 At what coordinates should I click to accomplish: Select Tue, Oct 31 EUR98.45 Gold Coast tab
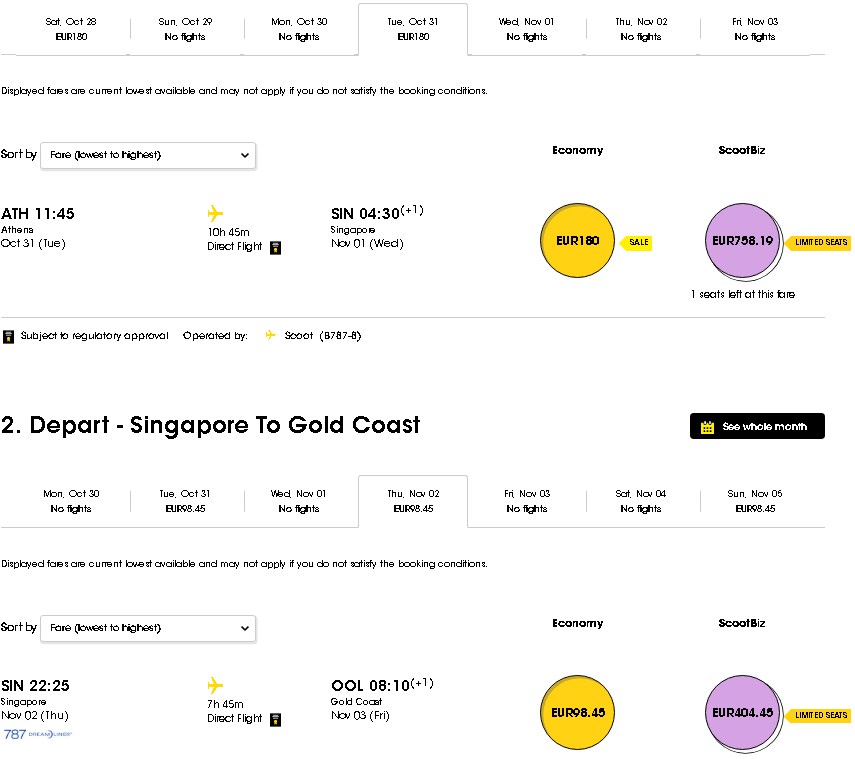pos(185,501)
